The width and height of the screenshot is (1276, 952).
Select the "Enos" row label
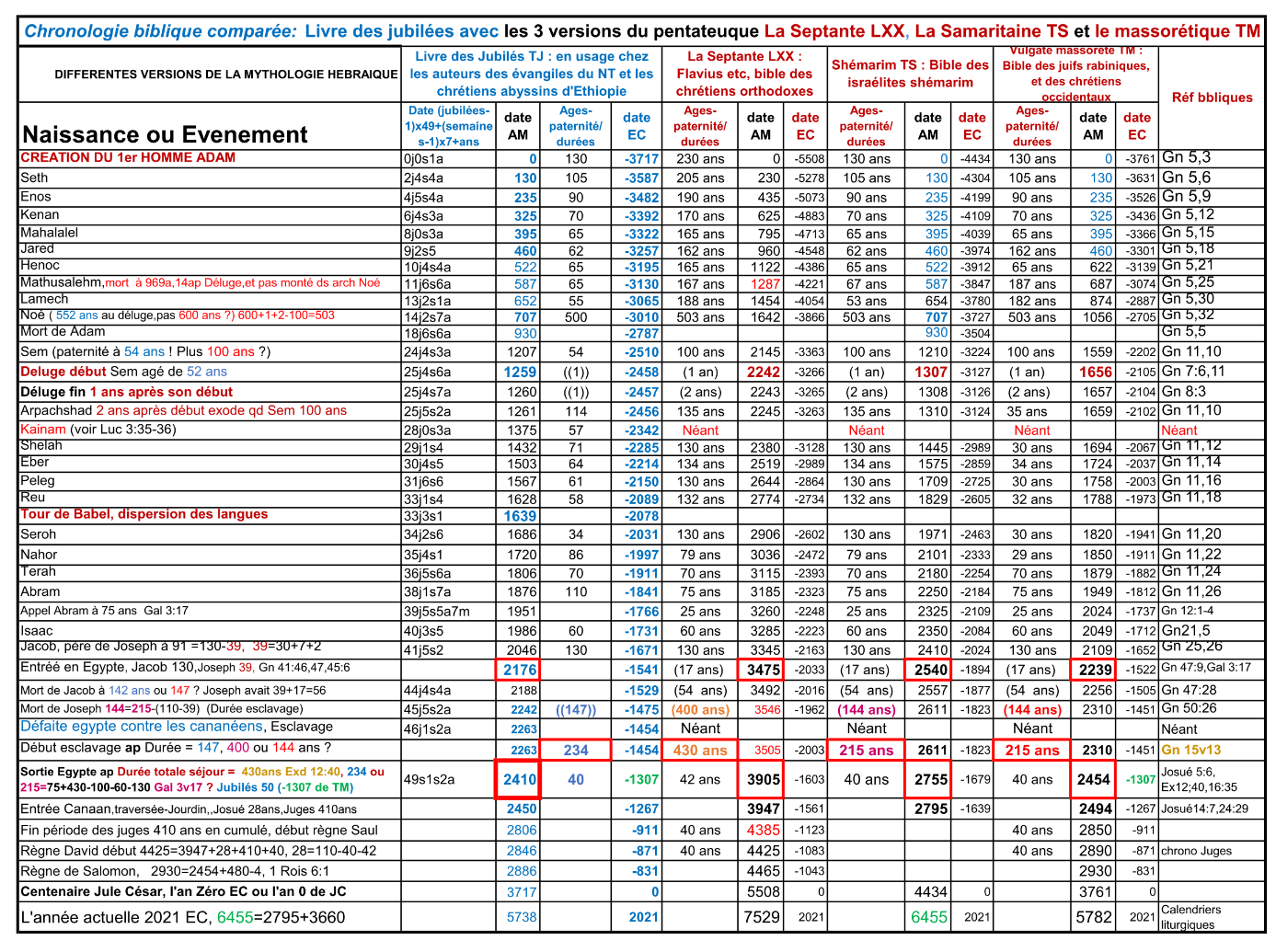pos(36,196)
